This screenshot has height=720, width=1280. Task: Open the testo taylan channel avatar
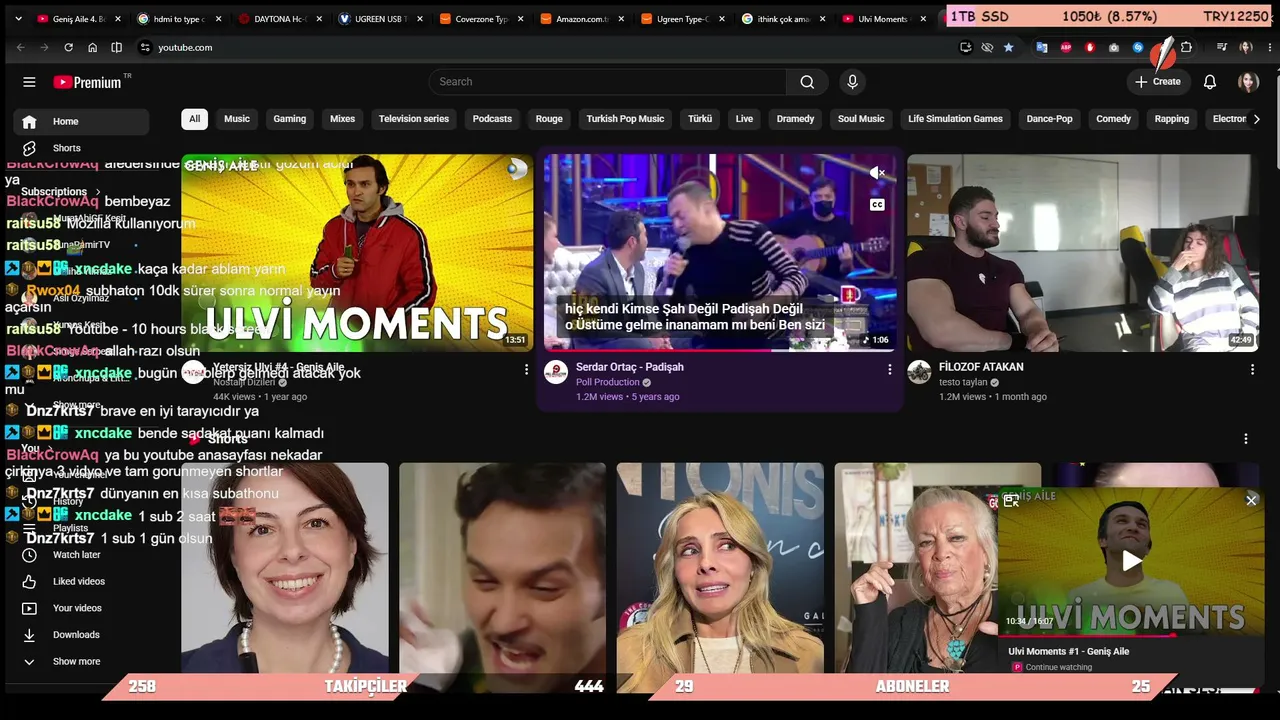(919, 373)
